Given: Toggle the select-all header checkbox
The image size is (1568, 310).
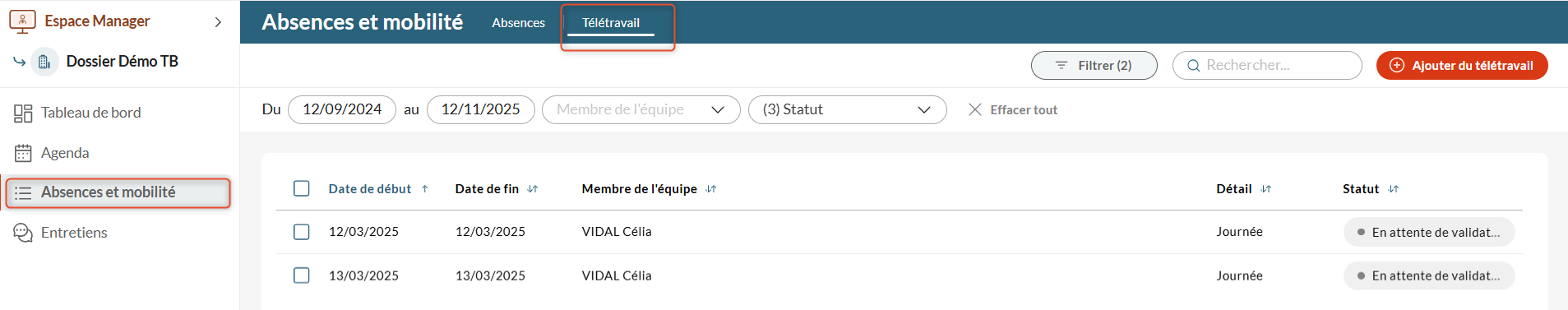Looking at the screenshot, I should 302,188.
